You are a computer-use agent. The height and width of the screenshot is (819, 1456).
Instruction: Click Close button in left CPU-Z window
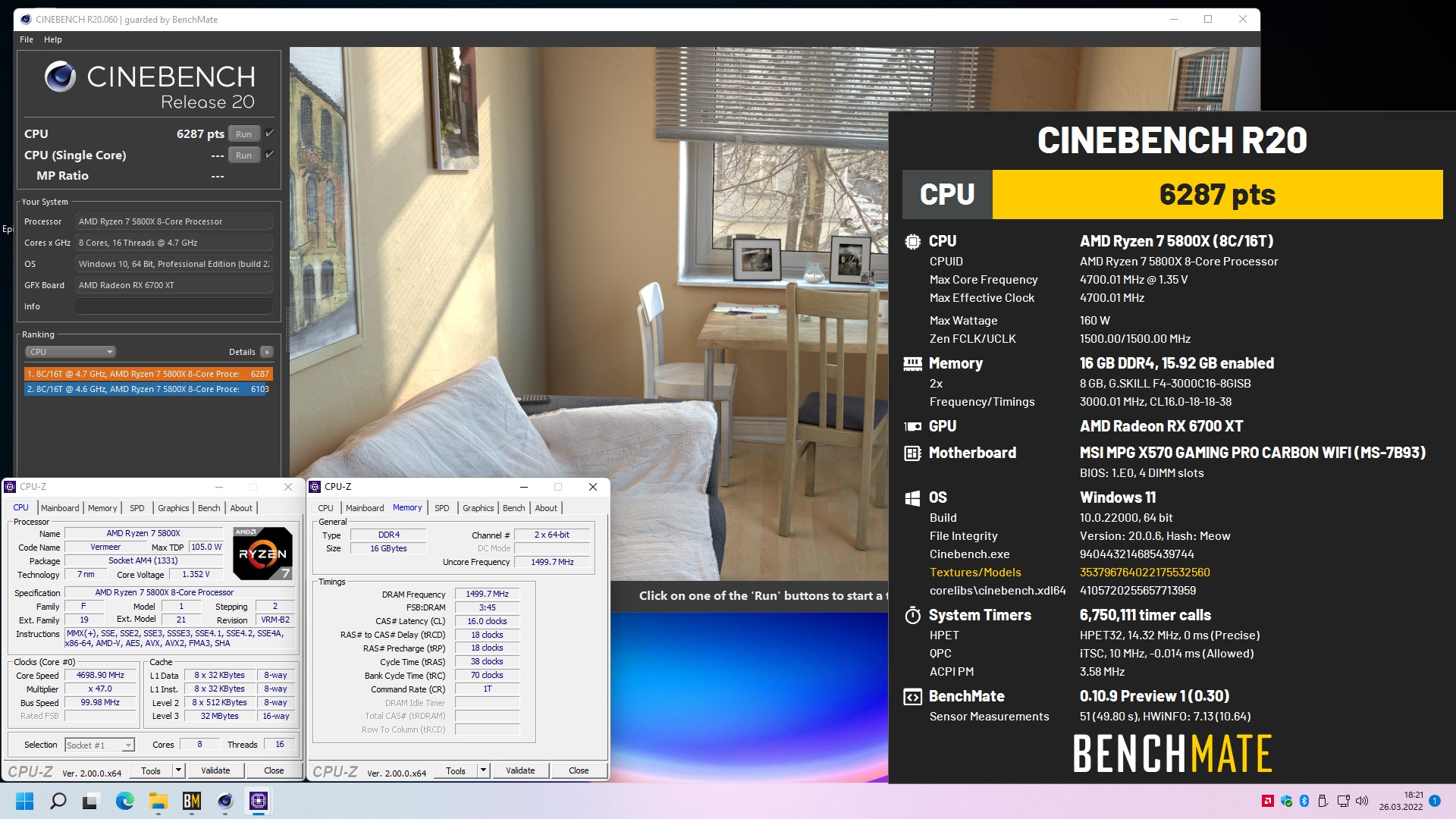[x=274, y=770]
